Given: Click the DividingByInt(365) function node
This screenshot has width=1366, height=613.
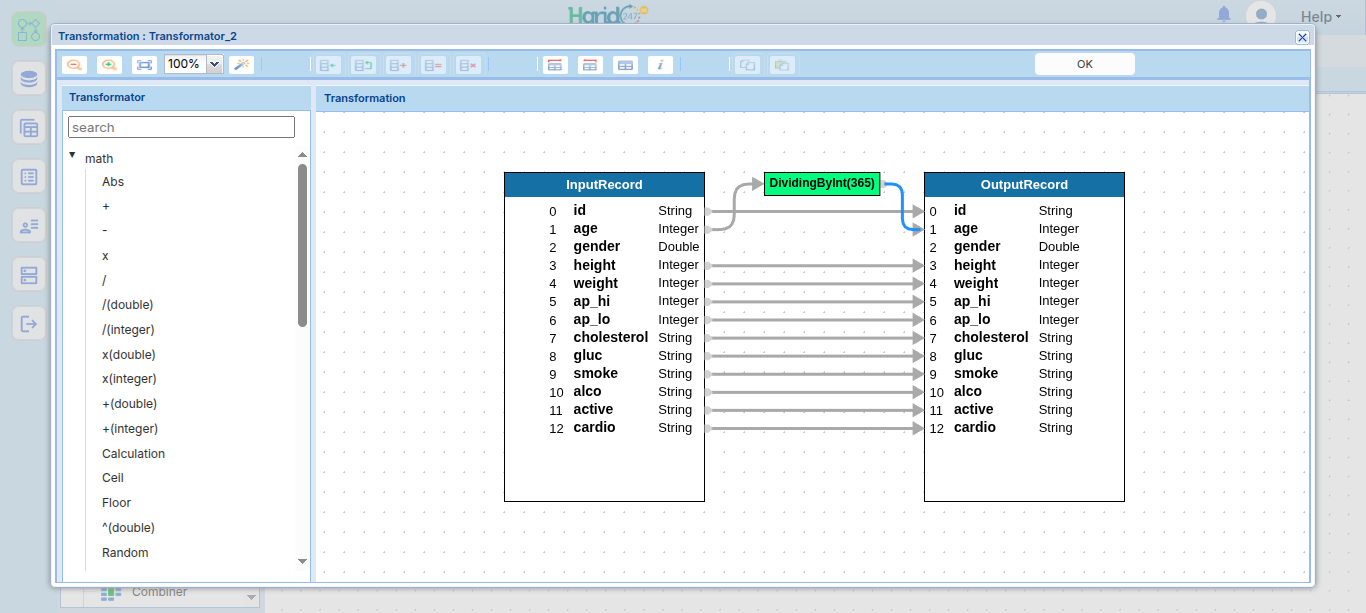Looking at the screenshot, I should 822,184.
